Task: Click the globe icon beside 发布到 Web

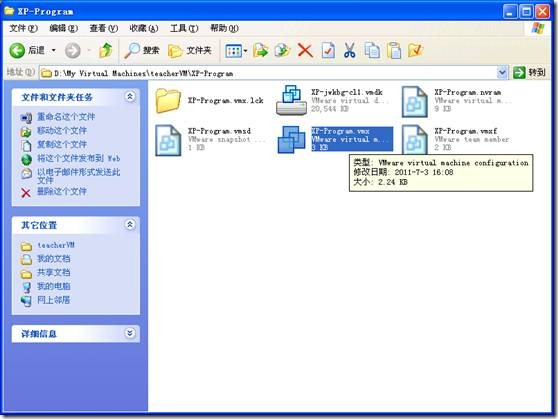Action: 26,159
